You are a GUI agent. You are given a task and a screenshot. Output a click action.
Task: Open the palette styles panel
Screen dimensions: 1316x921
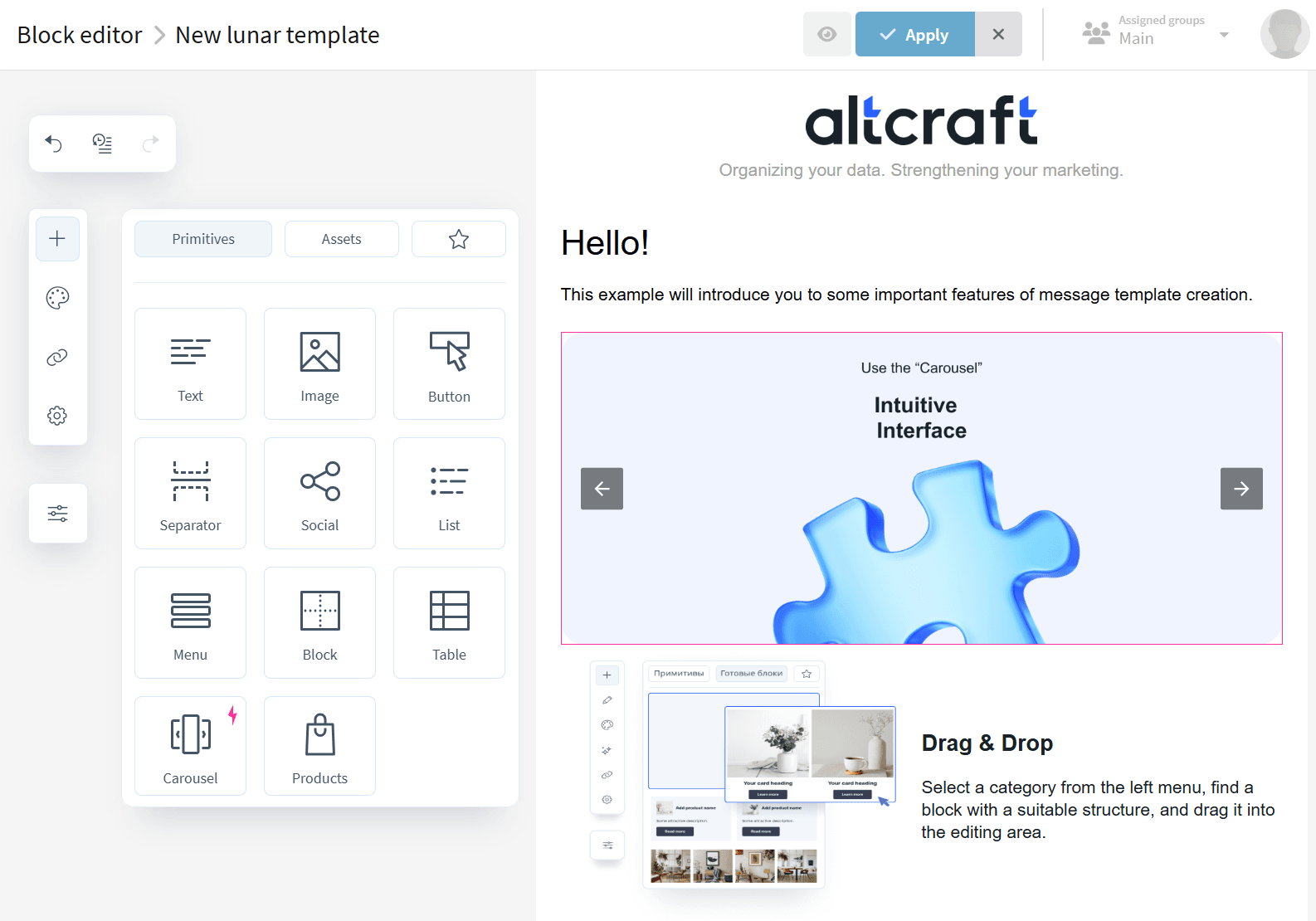pyautogui.click(x=57, y=298)
